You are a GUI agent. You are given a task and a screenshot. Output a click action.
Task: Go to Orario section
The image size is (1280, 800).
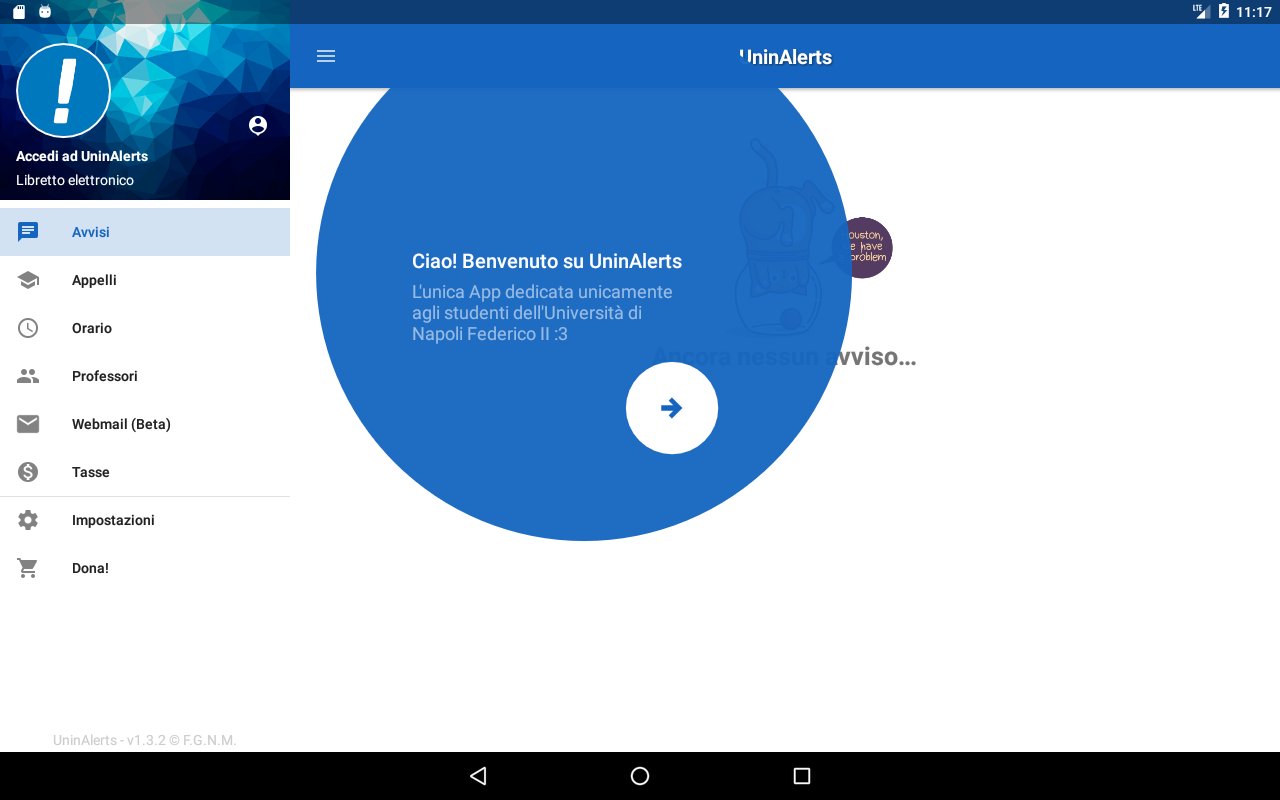[145, 328]
